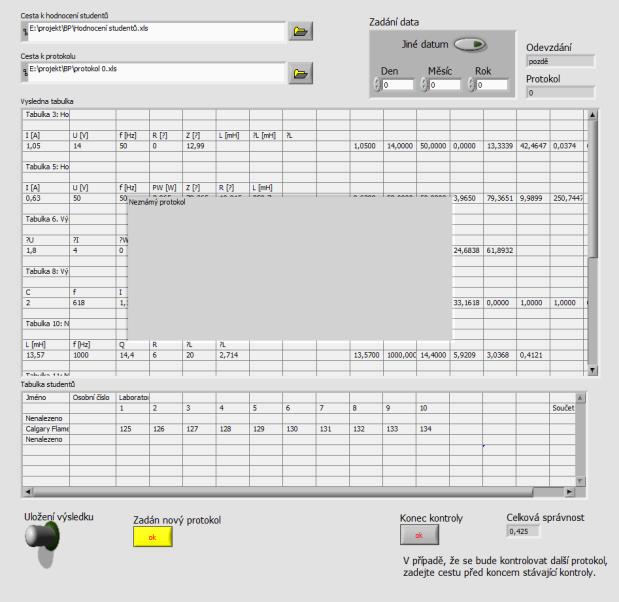This screenshot has height=602, width=619.
Task: Select the cell with value 61,8932
Action: pyautogui.click(x=500, y=251)
